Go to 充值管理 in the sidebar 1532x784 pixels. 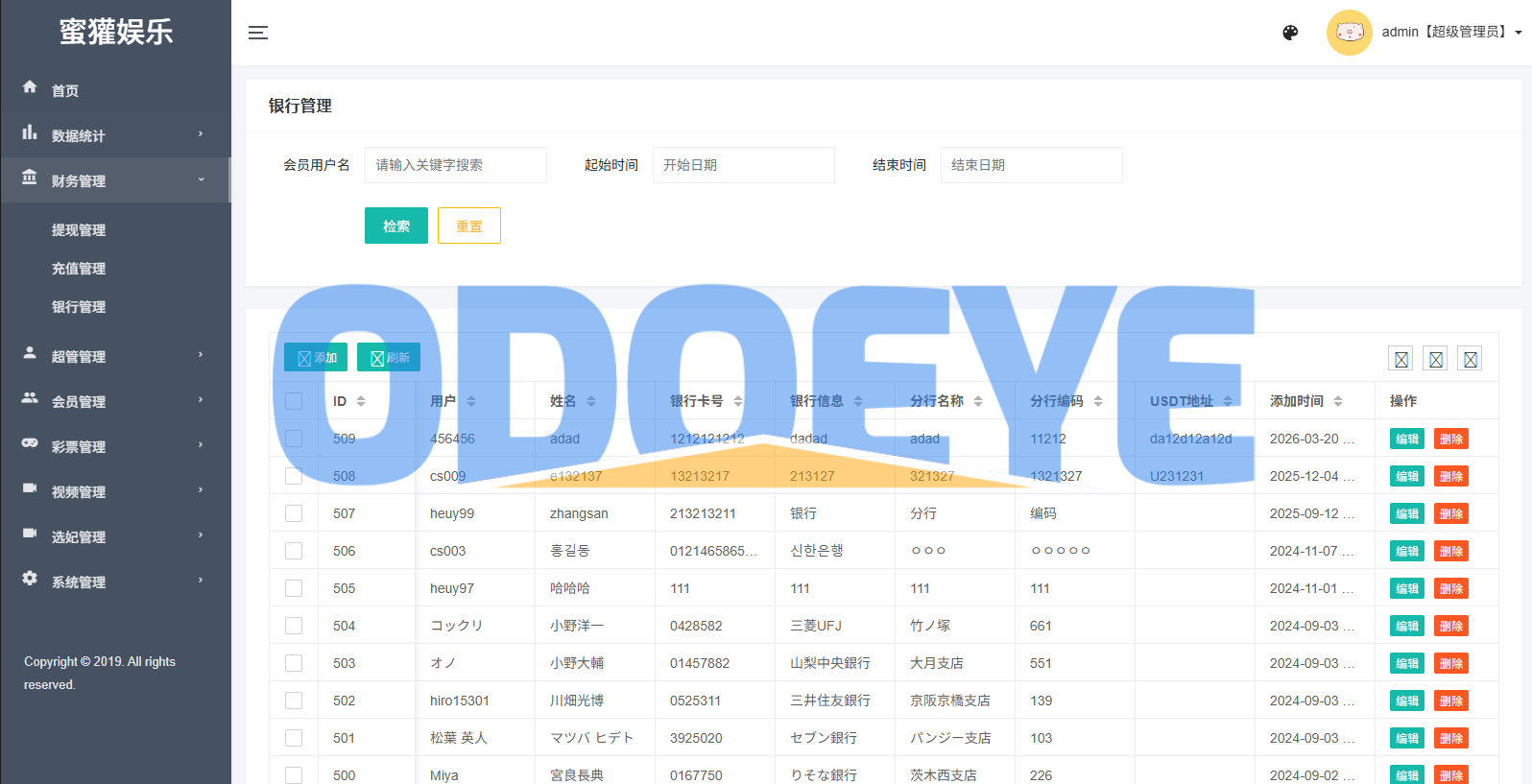click(79, 269)
